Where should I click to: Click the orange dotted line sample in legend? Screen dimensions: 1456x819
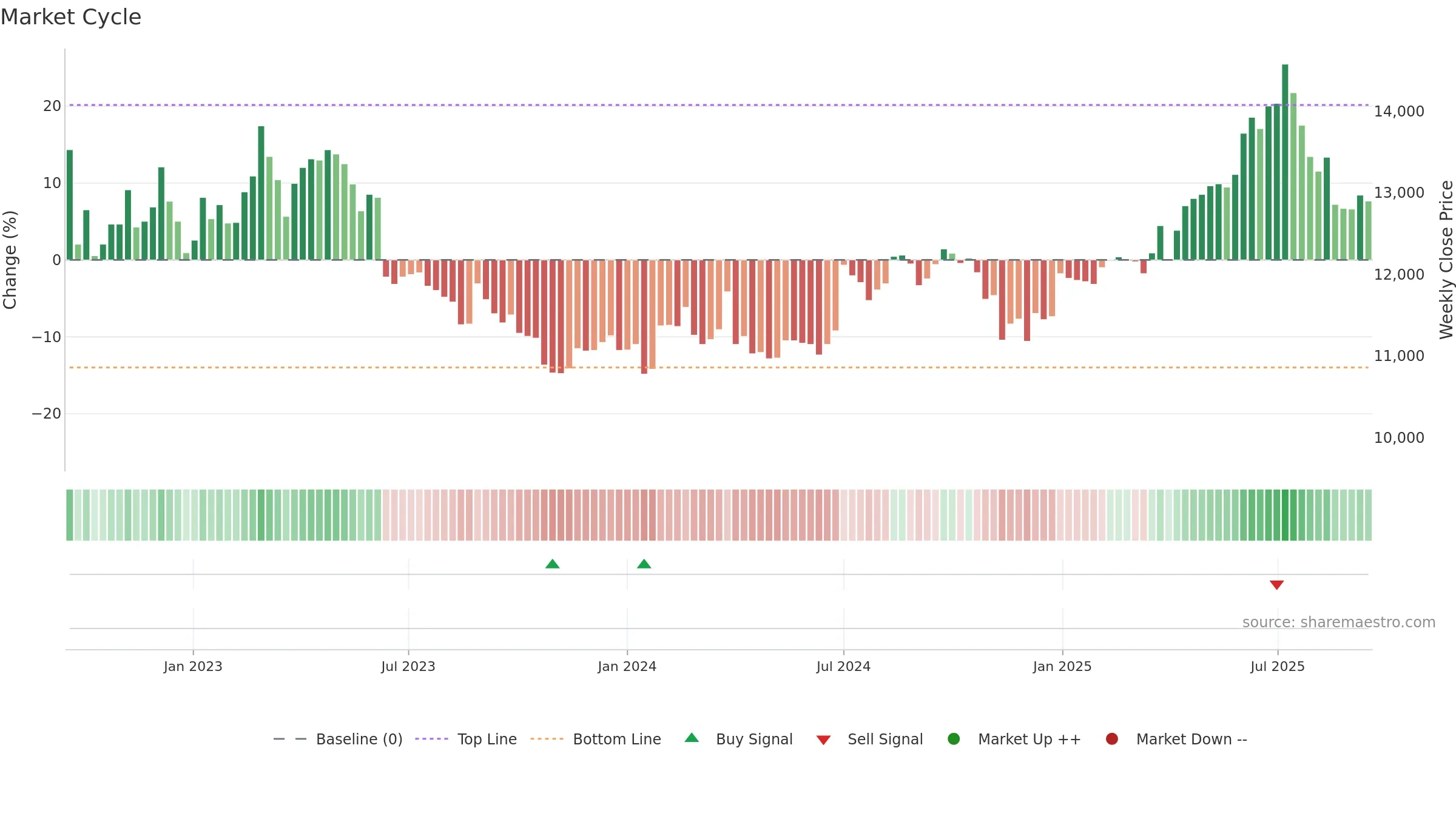[547, 739]
